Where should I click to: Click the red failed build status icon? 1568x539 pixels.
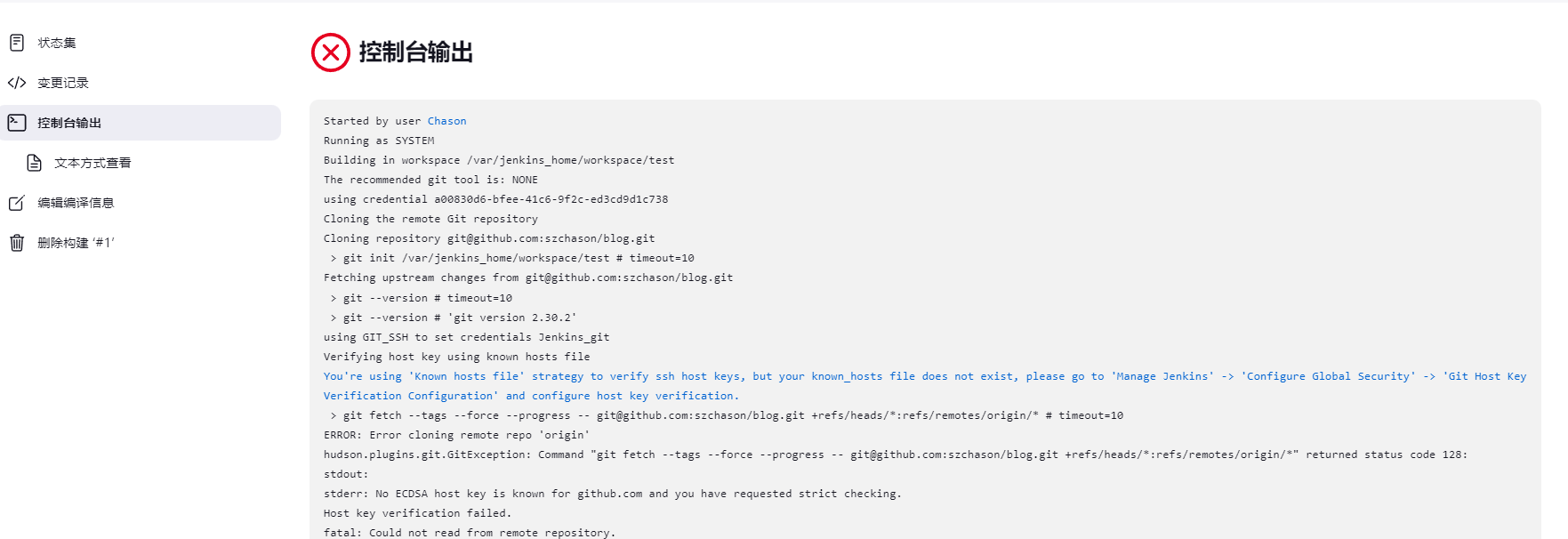(331, 52)
